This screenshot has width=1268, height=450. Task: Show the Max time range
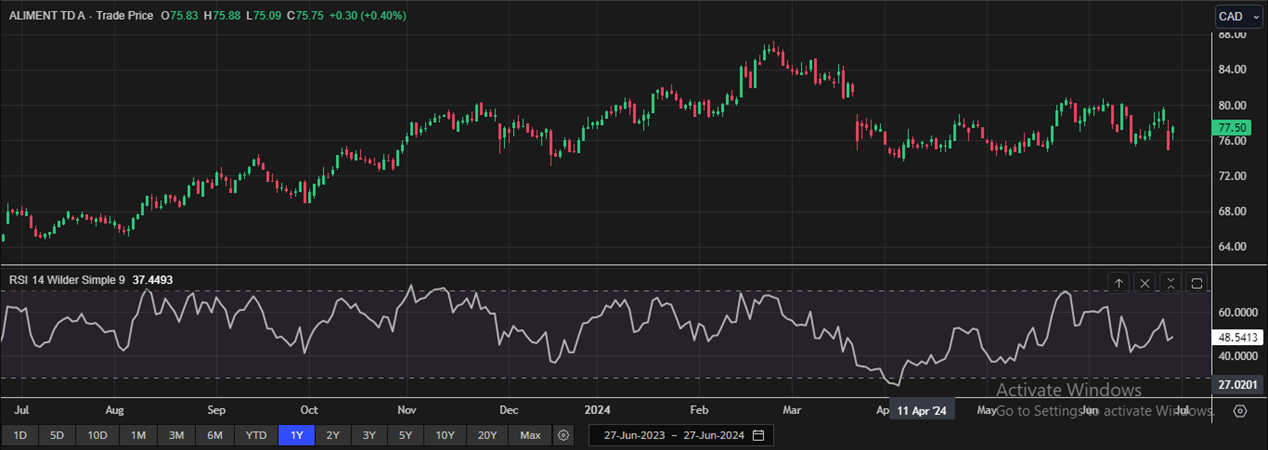click(530, 435)
